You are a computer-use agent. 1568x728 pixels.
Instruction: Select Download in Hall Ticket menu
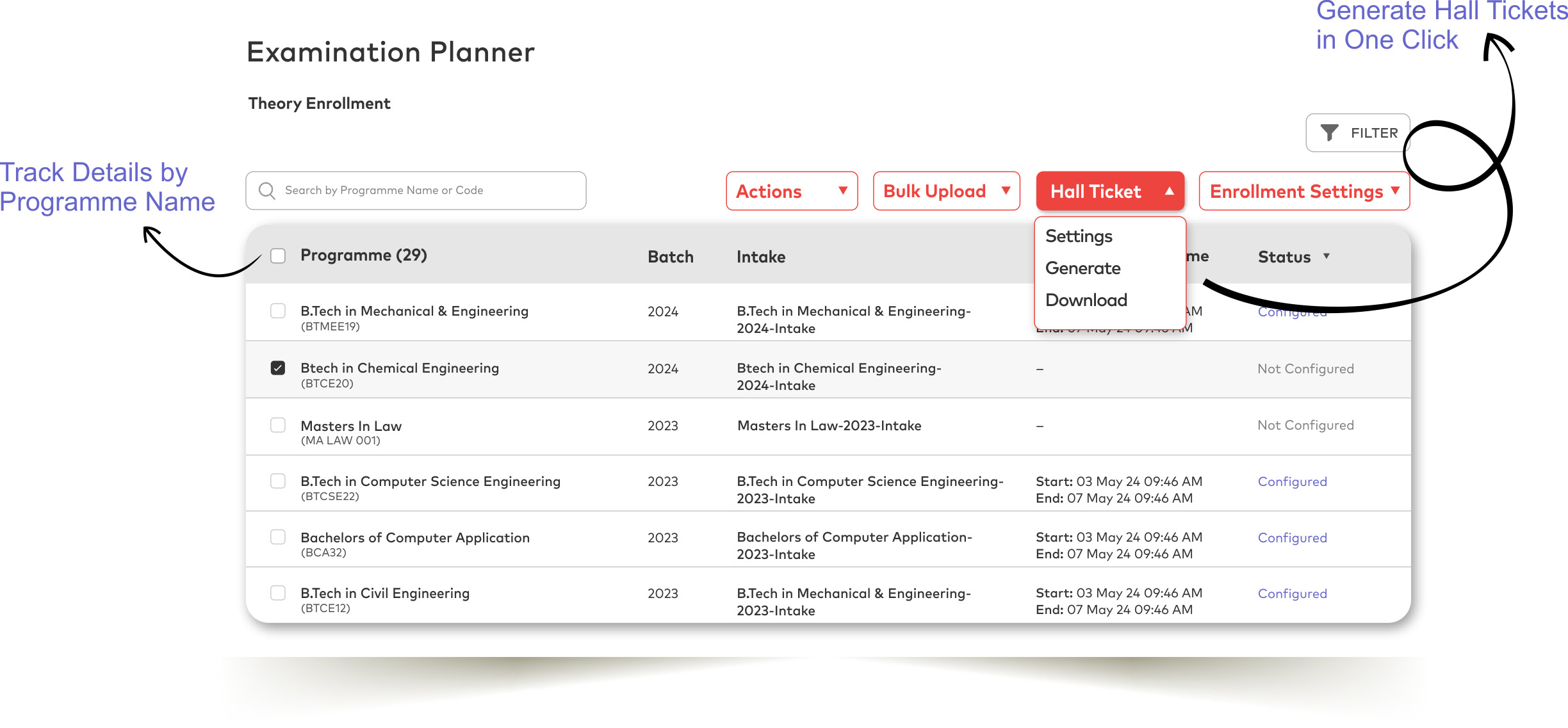click(1086, 300)
